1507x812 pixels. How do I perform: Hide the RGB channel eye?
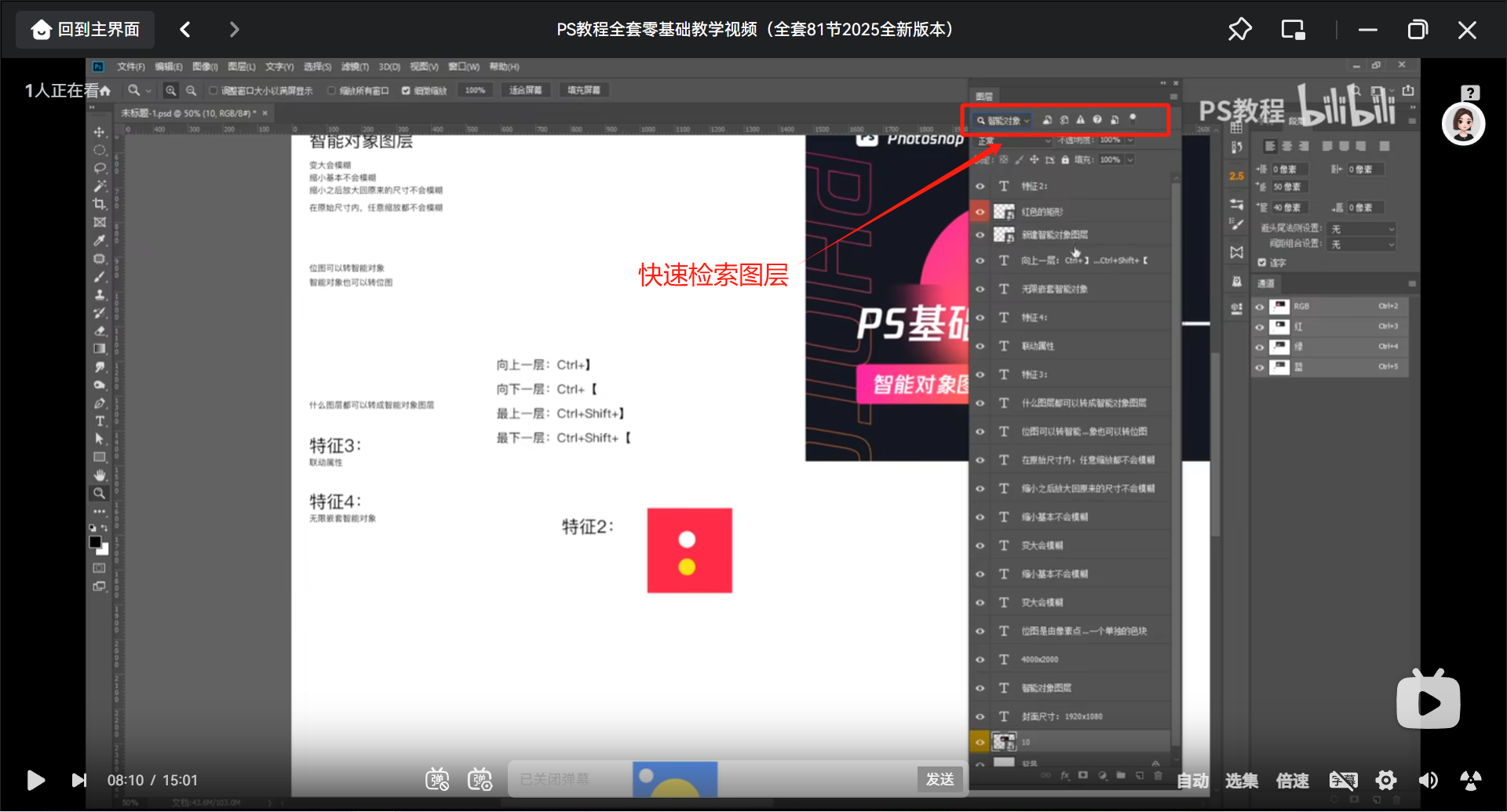coord(1260,307)
